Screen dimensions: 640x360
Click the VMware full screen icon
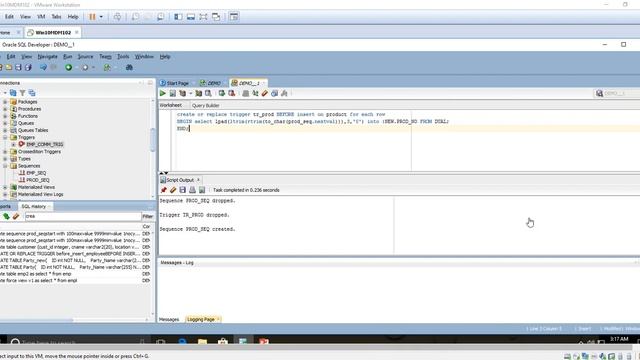coord(203,17)
